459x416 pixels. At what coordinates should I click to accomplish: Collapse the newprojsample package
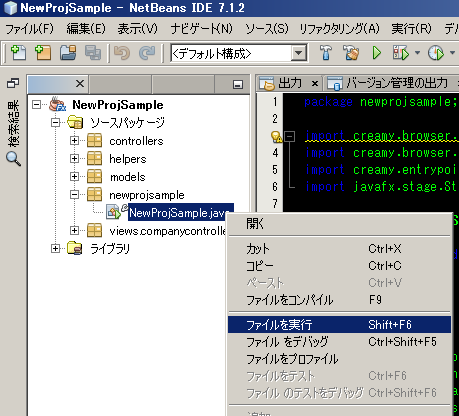pyautogui.click(x=74, y=194)
